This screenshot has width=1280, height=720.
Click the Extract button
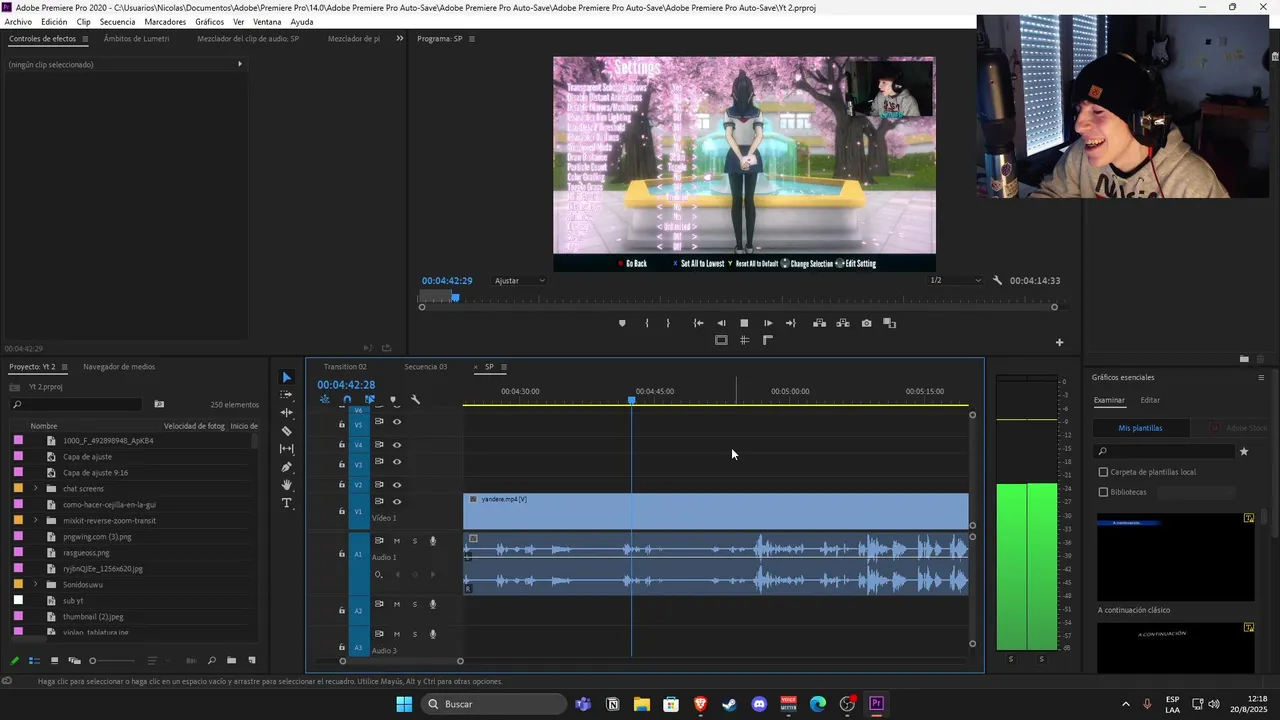pos(843,323)
